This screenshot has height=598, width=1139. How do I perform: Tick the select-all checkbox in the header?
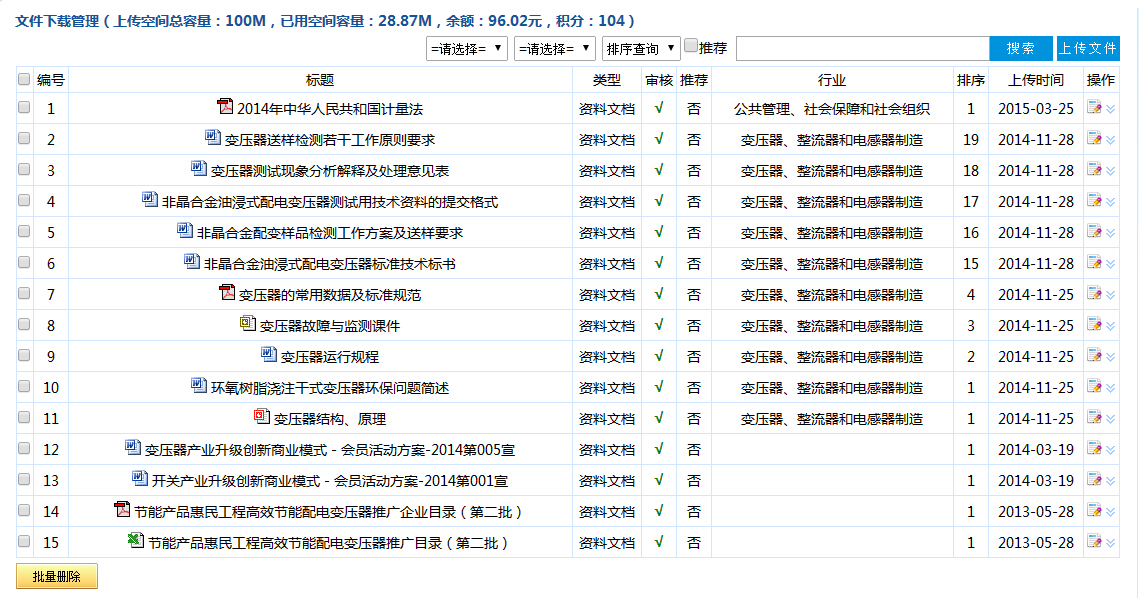[24, 80]
